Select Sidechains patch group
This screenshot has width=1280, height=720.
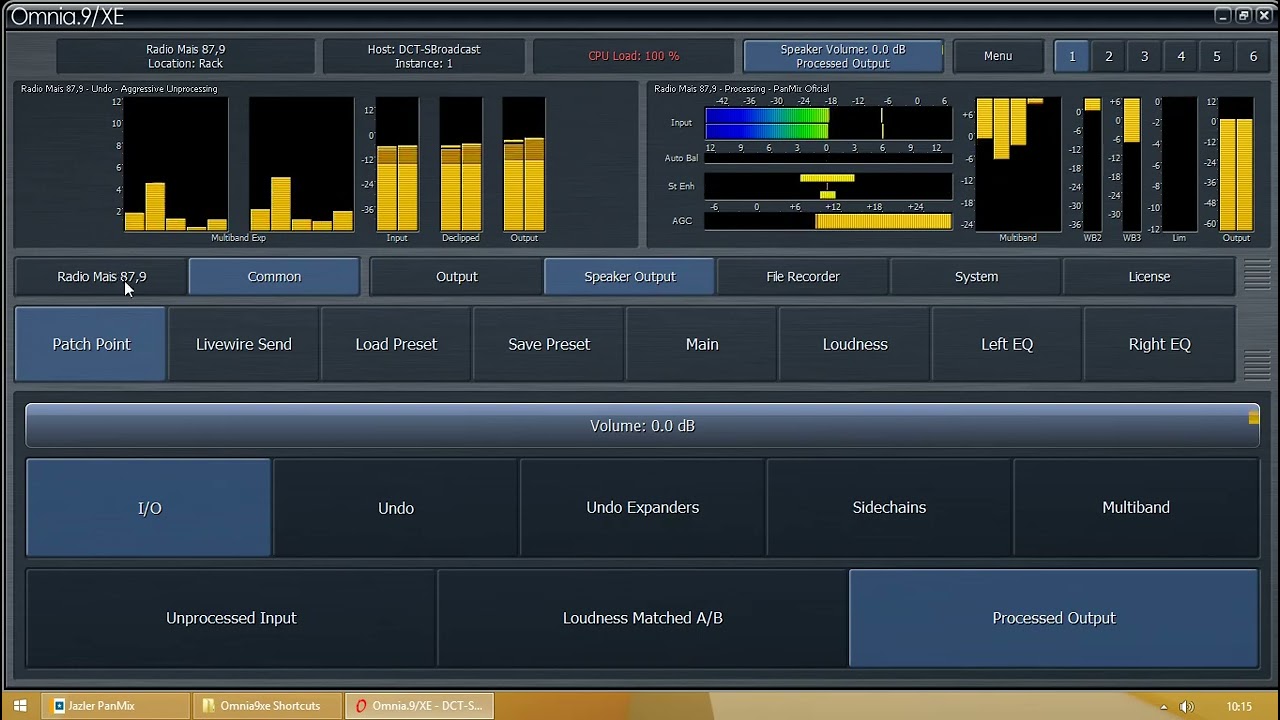pyautogui.click(x=889, y=508)
